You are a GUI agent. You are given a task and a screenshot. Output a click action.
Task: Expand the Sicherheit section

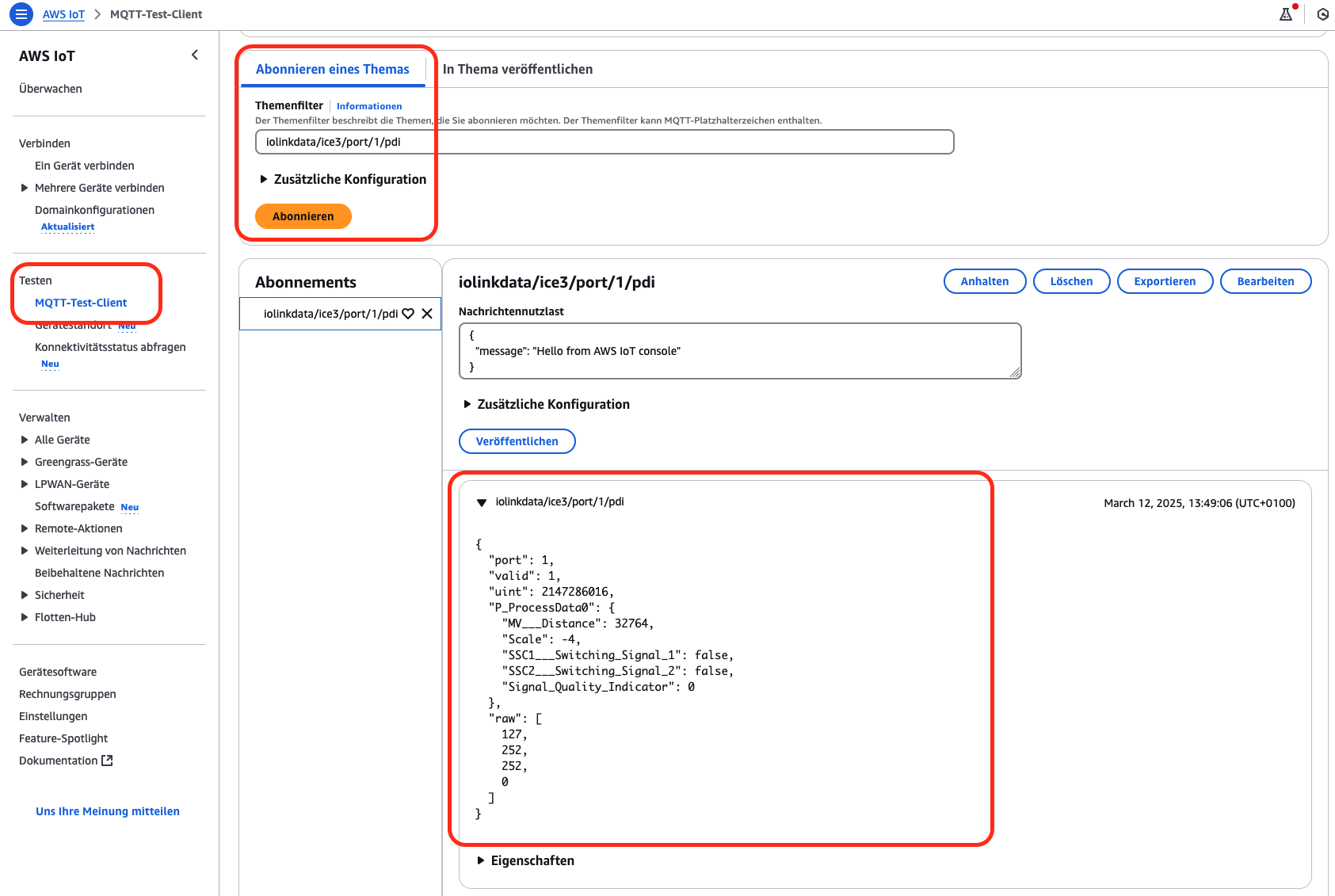pyautogui.click(x=25, y=595)
